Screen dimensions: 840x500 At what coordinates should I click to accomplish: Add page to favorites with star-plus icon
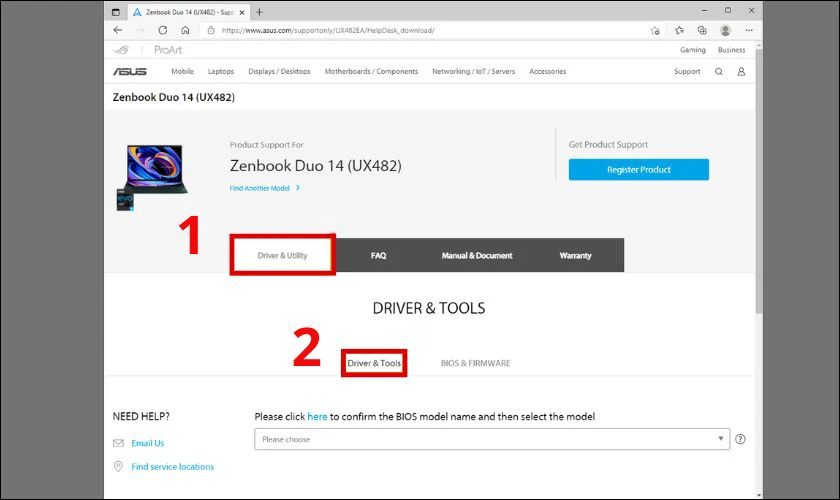(655, 31)
